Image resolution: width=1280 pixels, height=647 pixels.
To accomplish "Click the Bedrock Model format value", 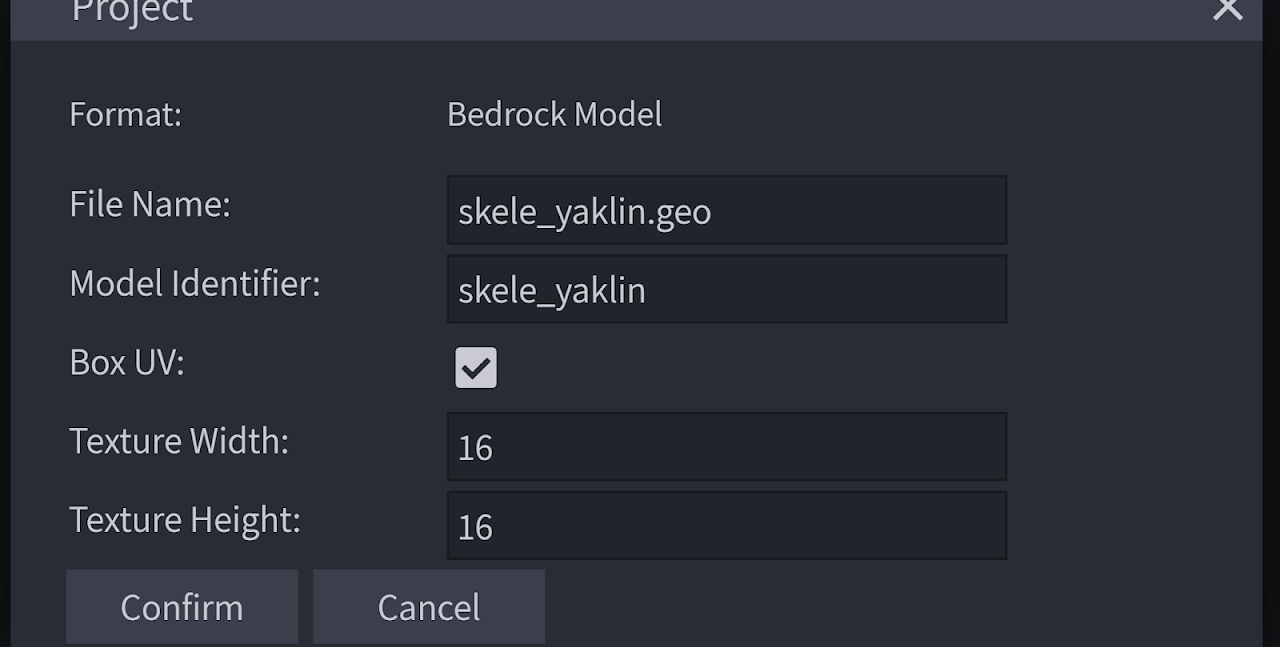I will (x=554, y=114).
